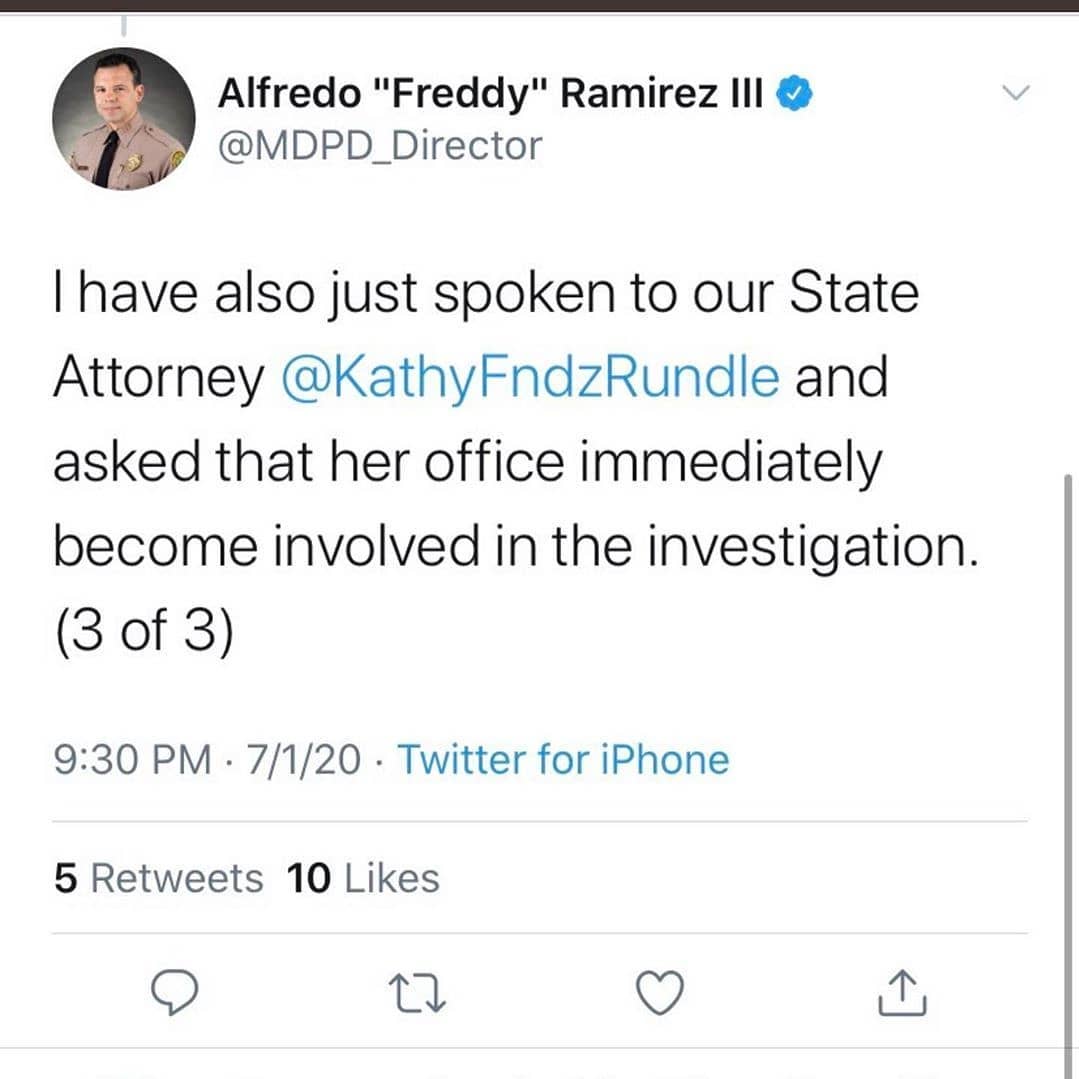The image size is (1079, 1079).
Task: Open the @KathyFndzRundle mention
Action: click(x=531, y=377)
